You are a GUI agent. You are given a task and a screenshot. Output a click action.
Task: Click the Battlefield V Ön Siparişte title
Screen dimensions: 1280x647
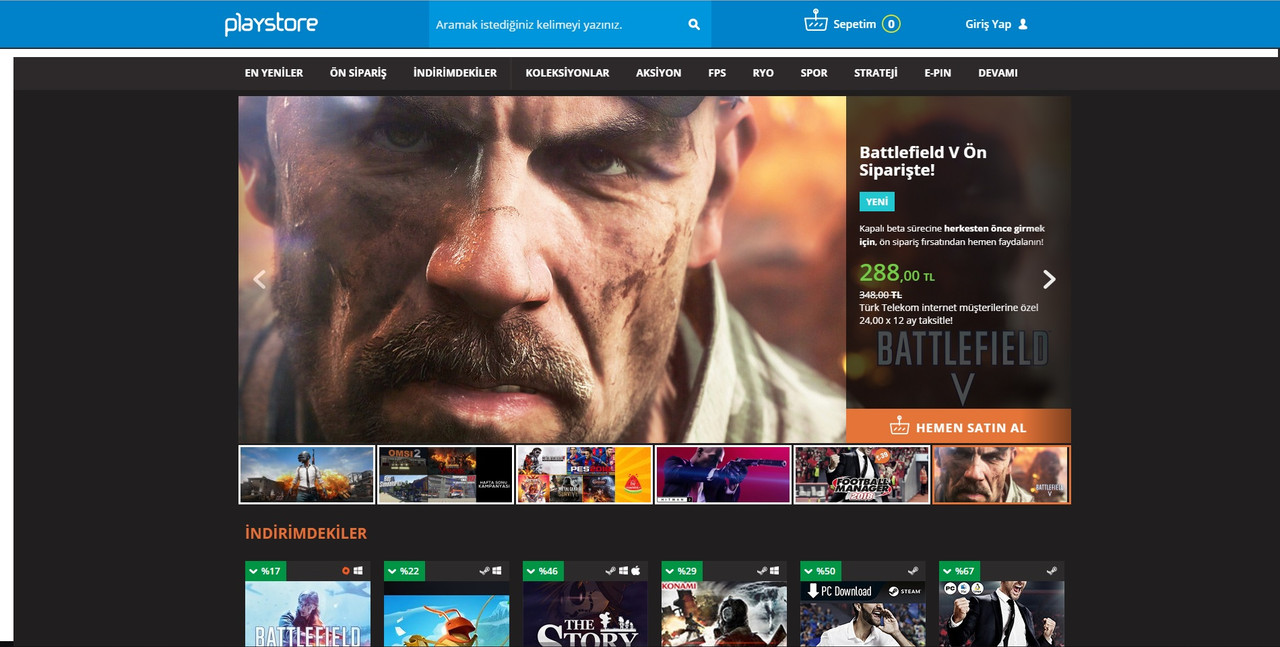pyautogui.click(x=923, y=161)
